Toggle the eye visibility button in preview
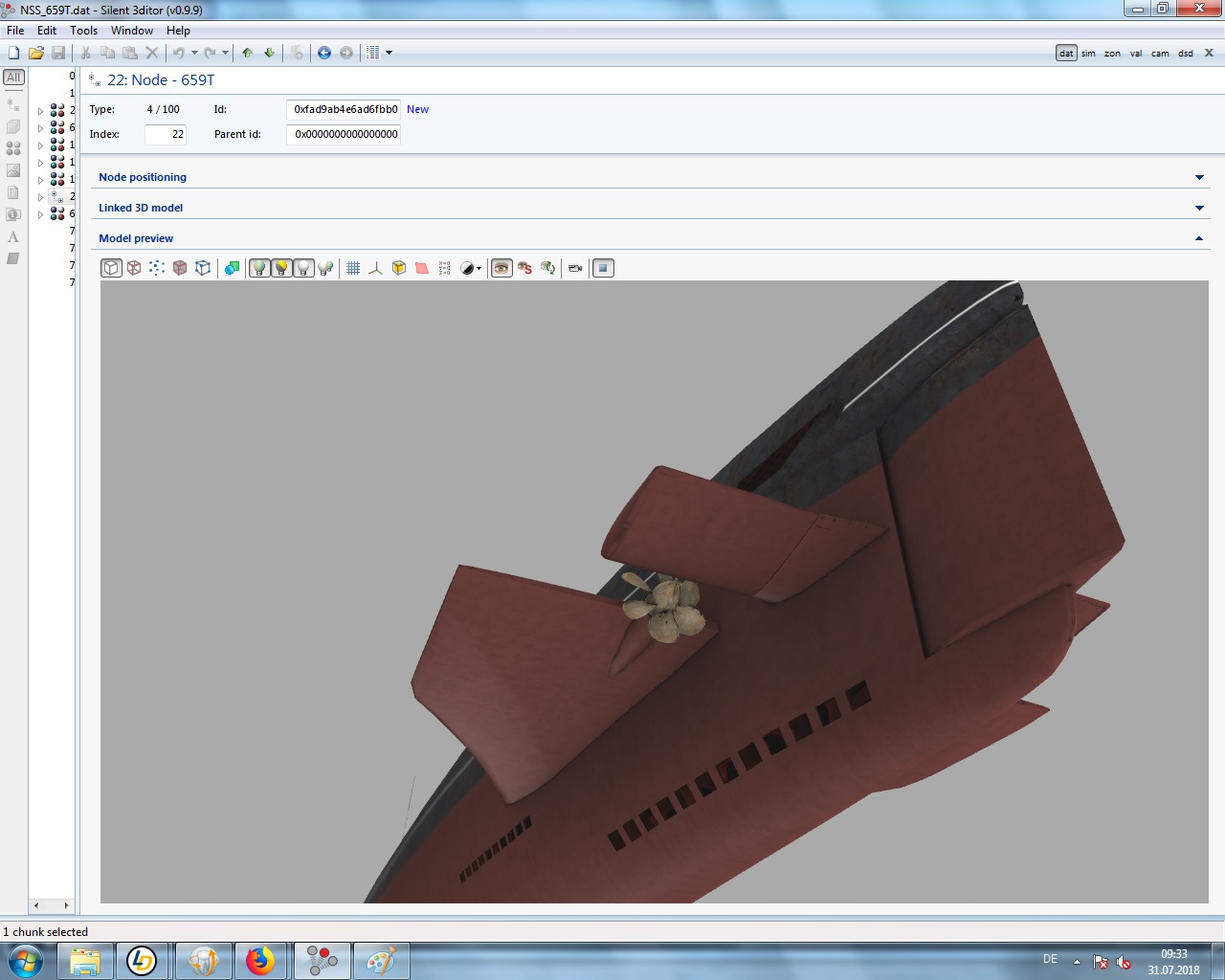The image size is (1225, 980). [x=501, y=268]
